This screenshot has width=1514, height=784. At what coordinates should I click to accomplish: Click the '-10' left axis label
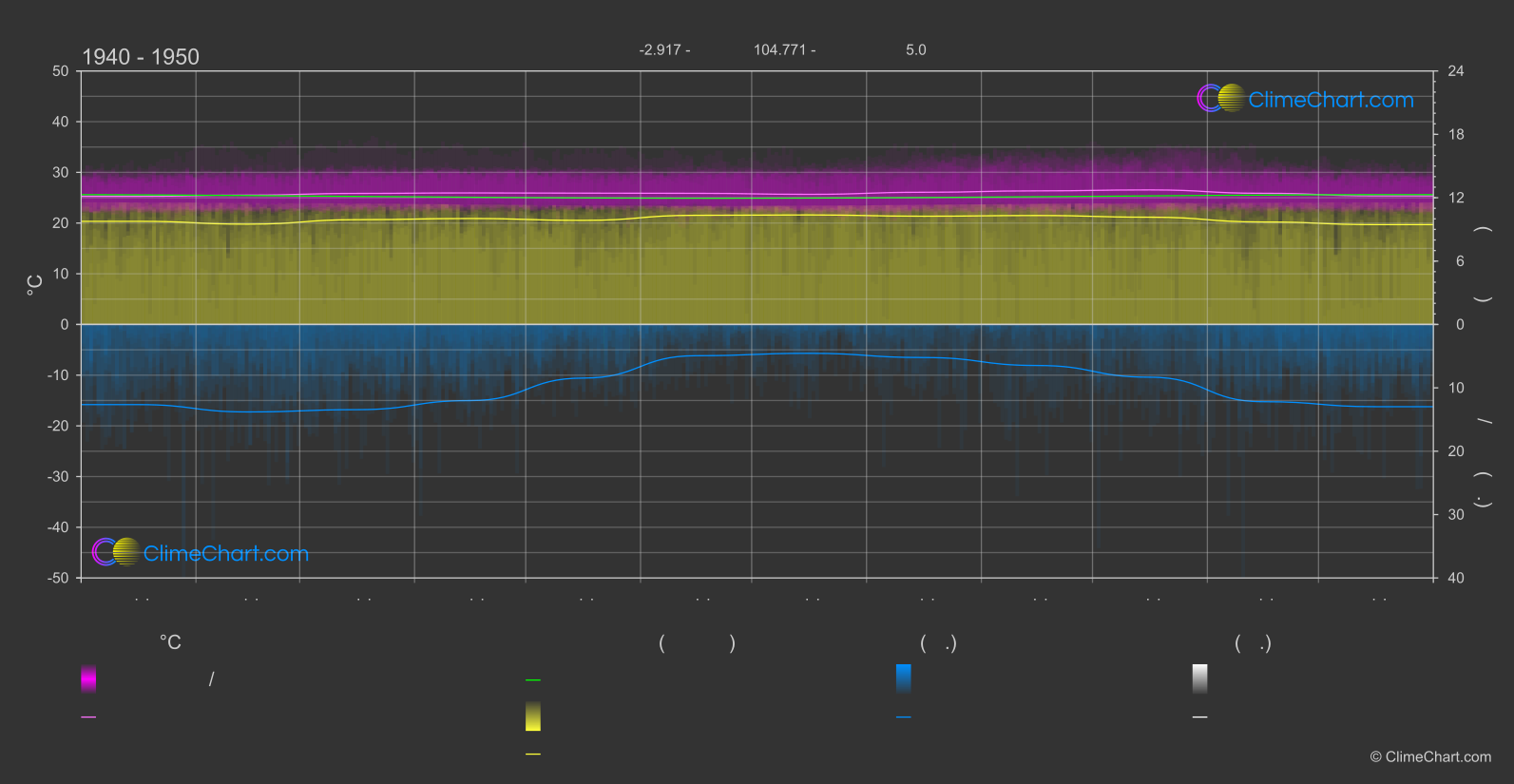[x=59, y=375]
